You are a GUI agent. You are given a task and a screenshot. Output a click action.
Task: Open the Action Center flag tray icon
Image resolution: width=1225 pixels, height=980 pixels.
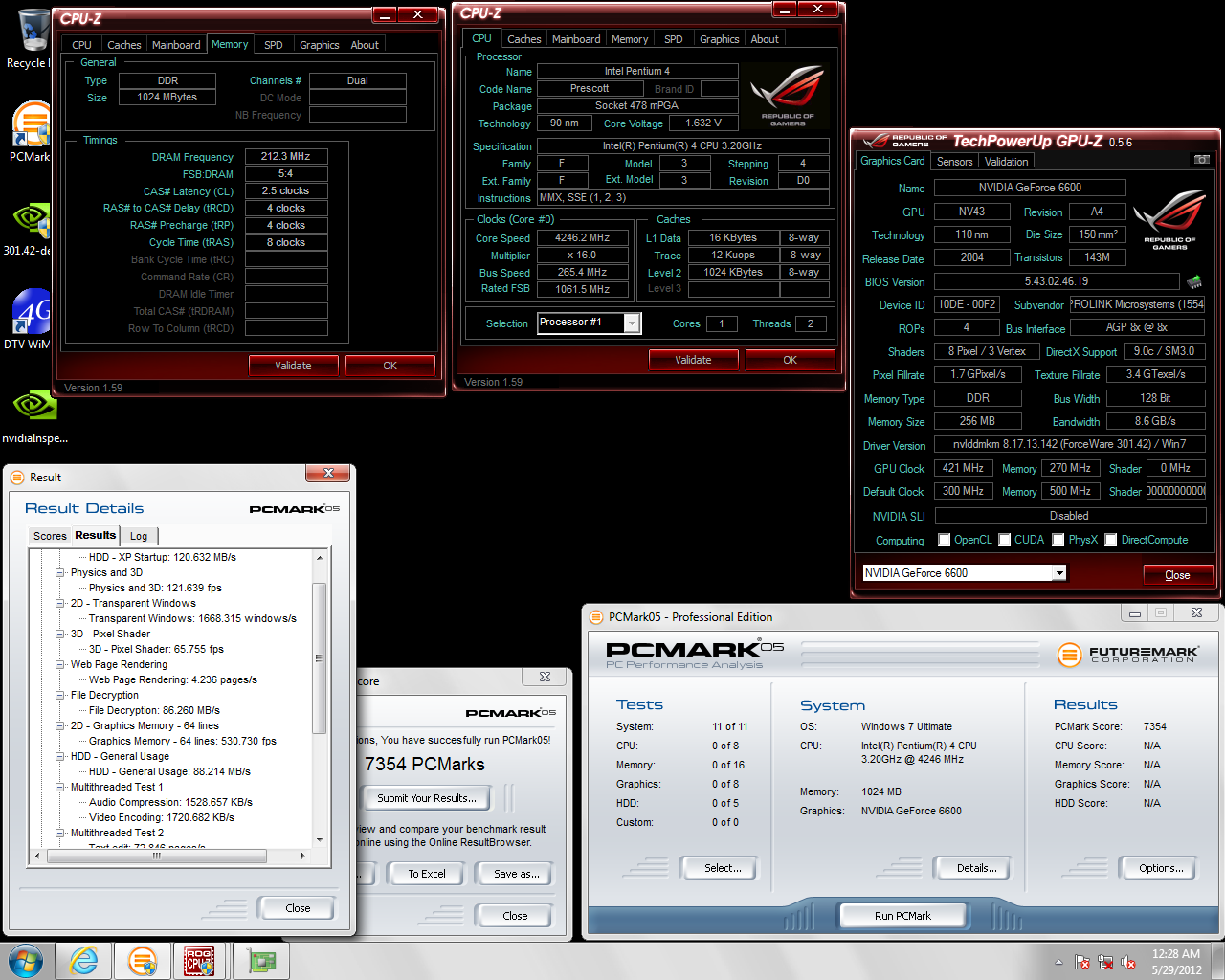(x=1082, y=962)
